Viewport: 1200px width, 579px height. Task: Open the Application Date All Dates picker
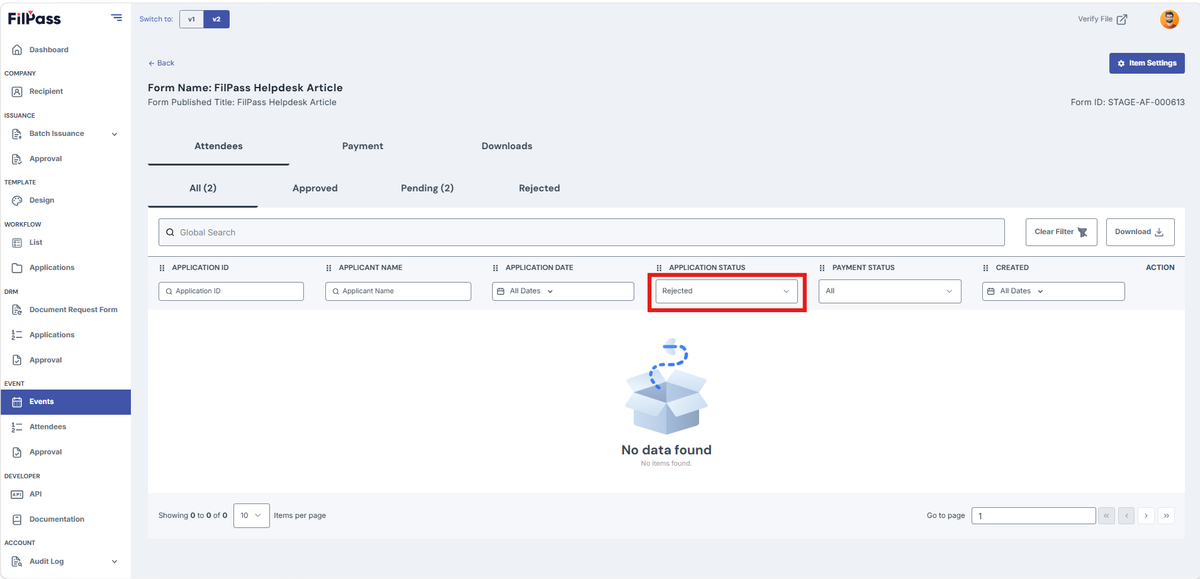563,291
